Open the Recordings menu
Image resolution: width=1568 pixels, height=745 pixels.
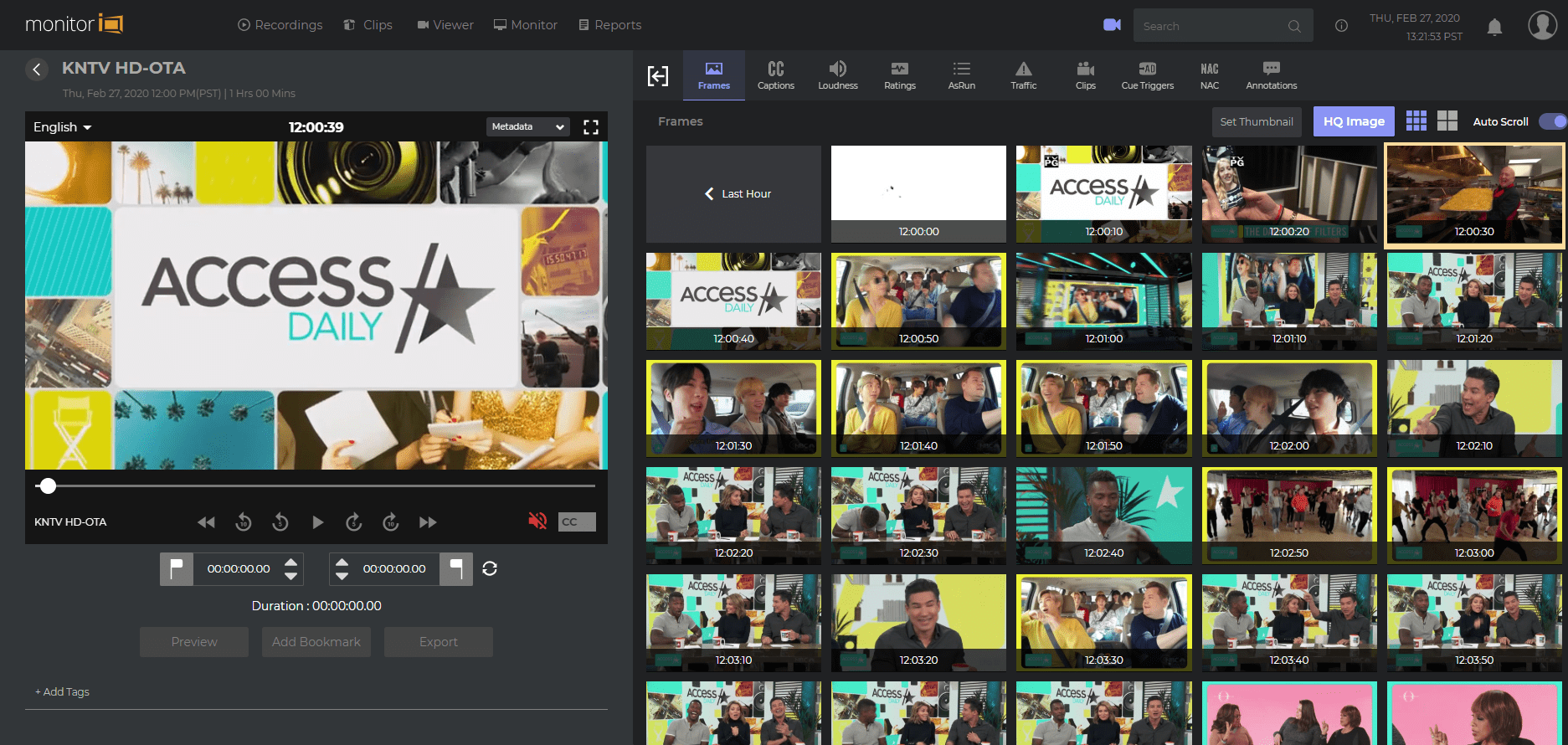[x=280, y=25]
